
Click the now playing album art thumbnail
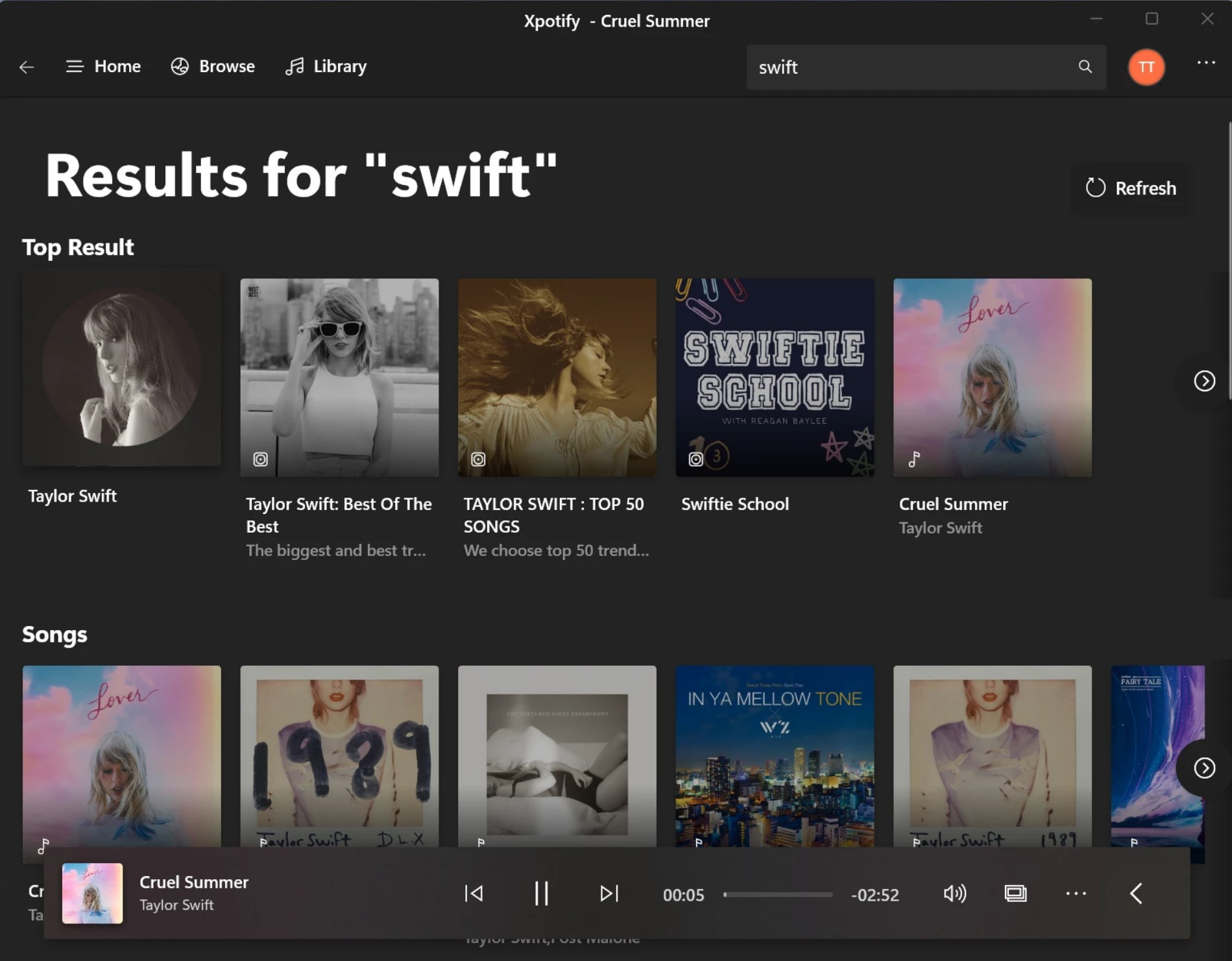(92, 894)
